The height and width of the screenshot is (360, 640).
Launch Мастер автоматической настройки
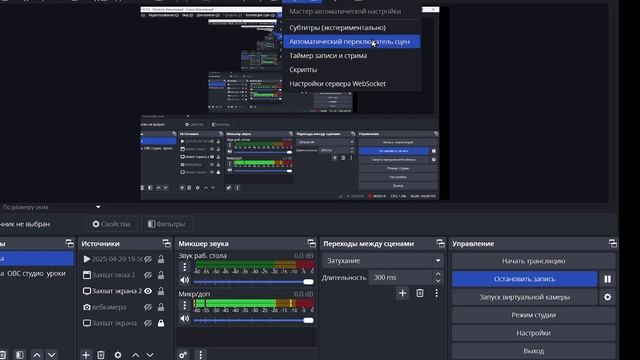click(x=351, y=11)
